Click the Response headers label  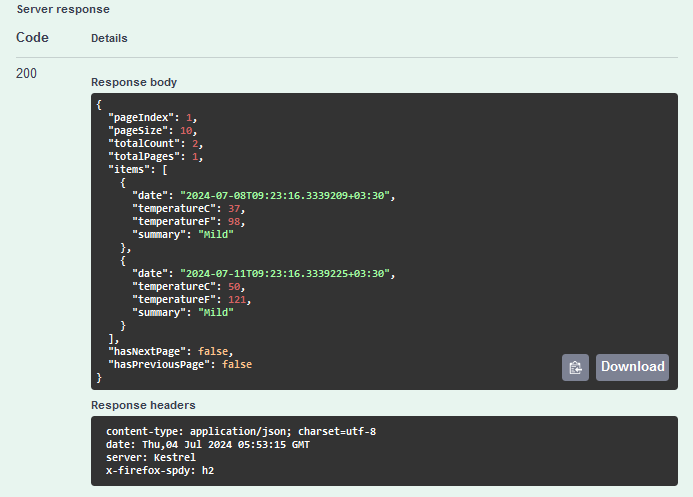click(x=143, y=405)
